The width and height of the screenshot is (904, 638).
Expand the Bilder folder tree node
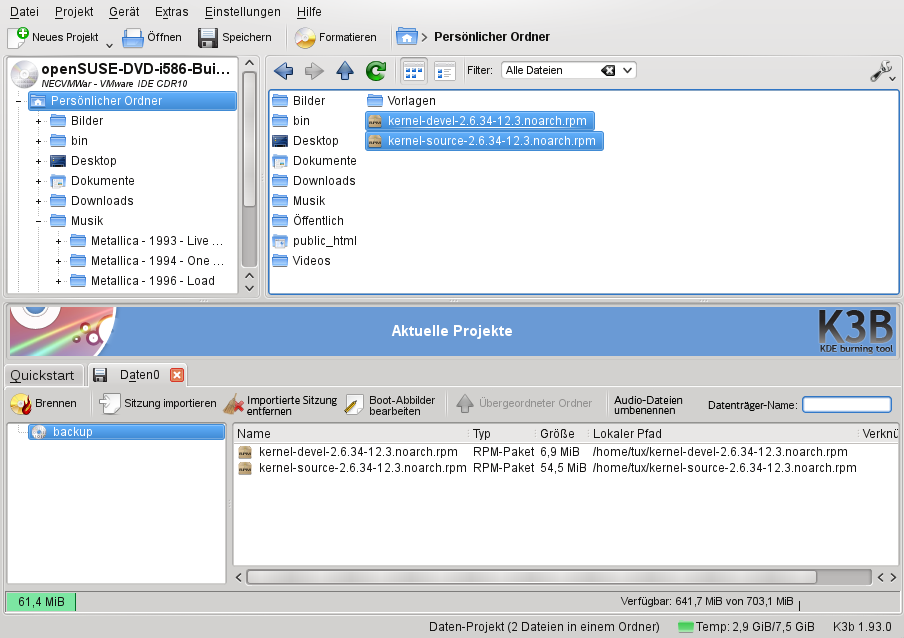(x=39, y=121)
